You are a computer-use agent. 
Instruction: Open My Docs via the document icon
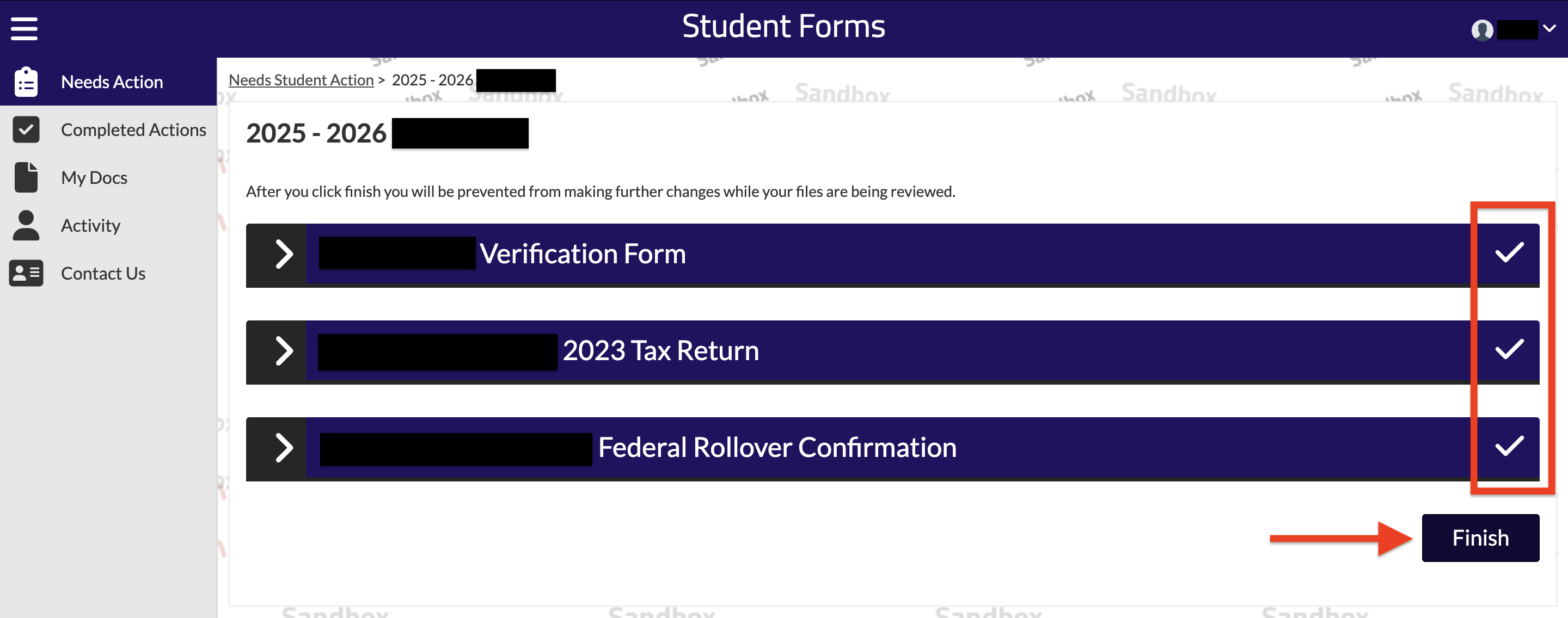tap(26, 177)
